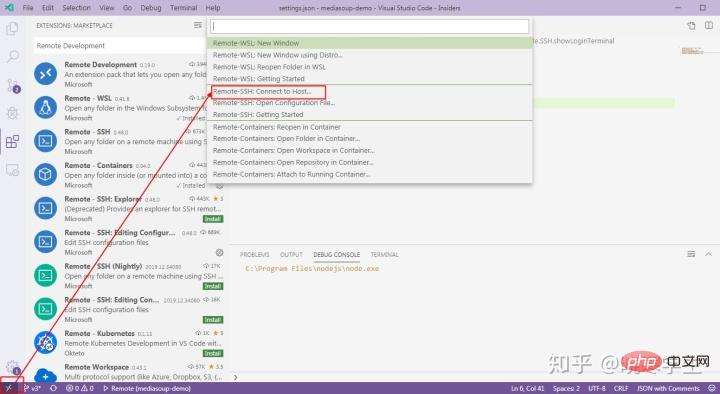Screen dimensions: 720x394
Task: Open the Debug view in activity bar
Action: tap(12, 113)
